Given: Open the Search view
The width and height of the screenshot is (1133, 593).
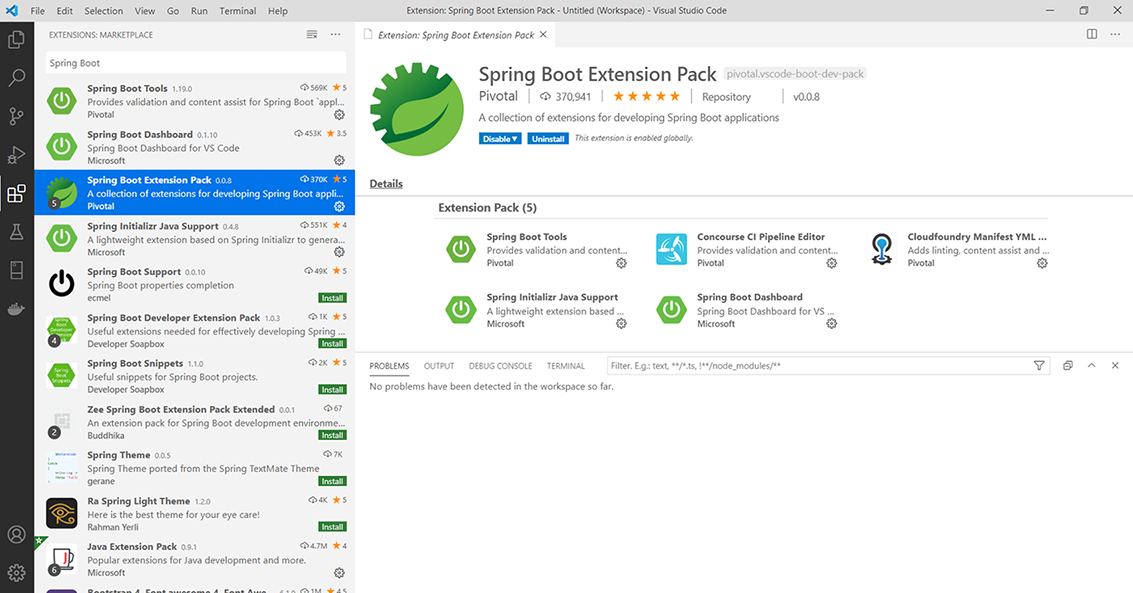Looking at the screenshot, I should click(x=15, y=76).
